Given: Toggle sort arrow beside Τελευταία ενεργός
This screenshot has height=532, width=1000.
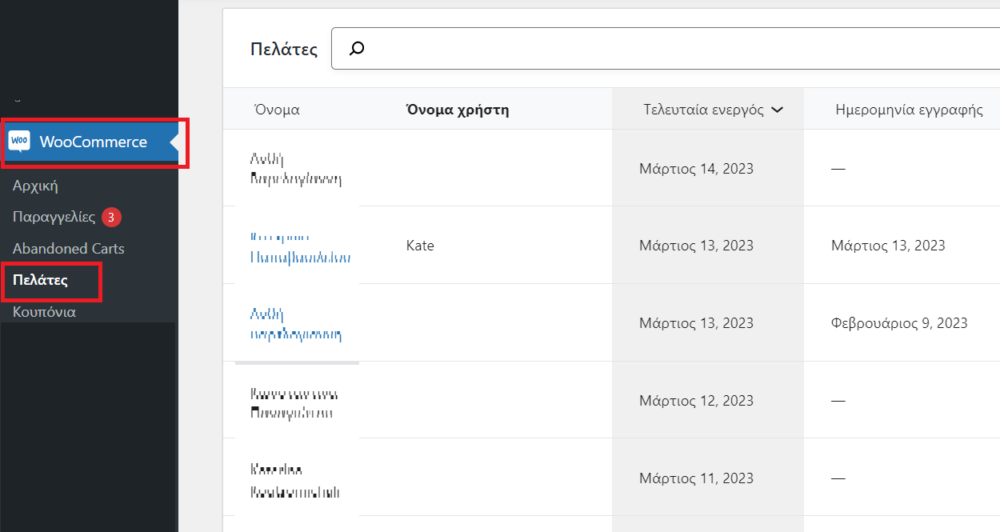Looking at the screenshot, I should [x=777, y=110].
